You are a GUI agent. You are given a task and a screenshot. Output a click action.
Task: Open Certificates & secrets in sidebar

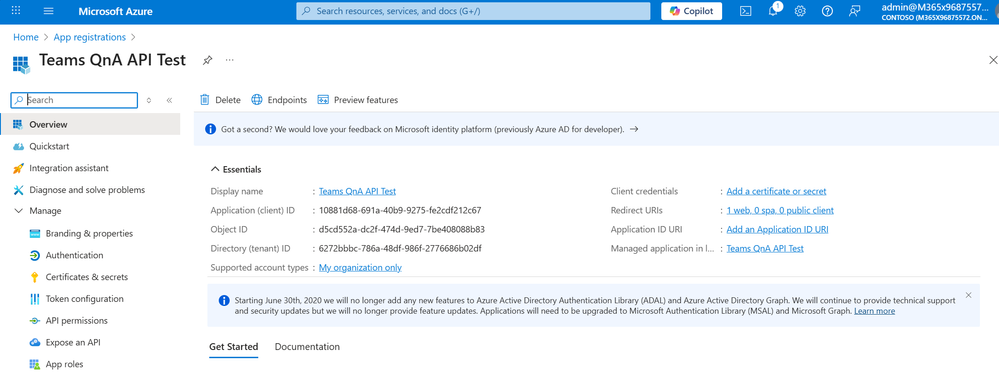point(87,277)
